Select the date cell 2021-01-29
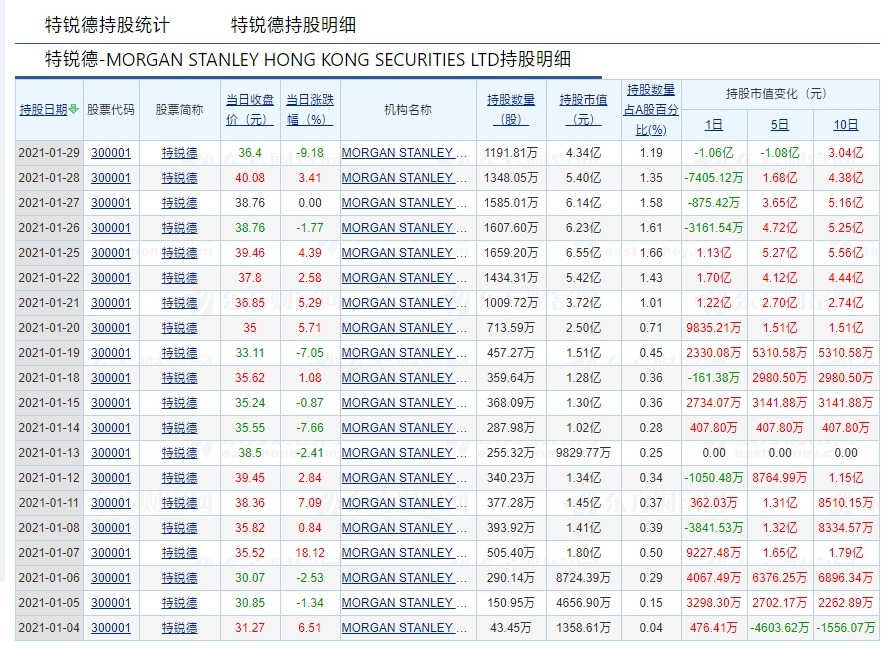884x654 pixels. pos(49,153)
